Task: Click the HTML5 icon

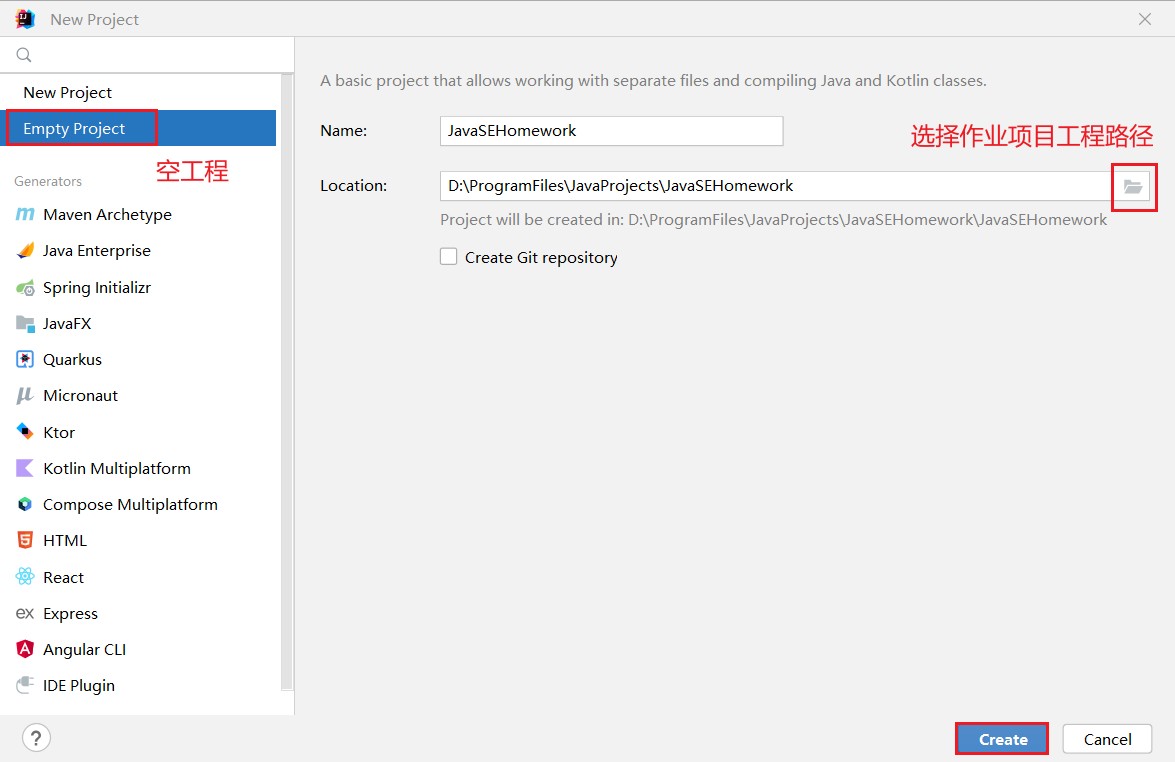Action: pos(25,540)
